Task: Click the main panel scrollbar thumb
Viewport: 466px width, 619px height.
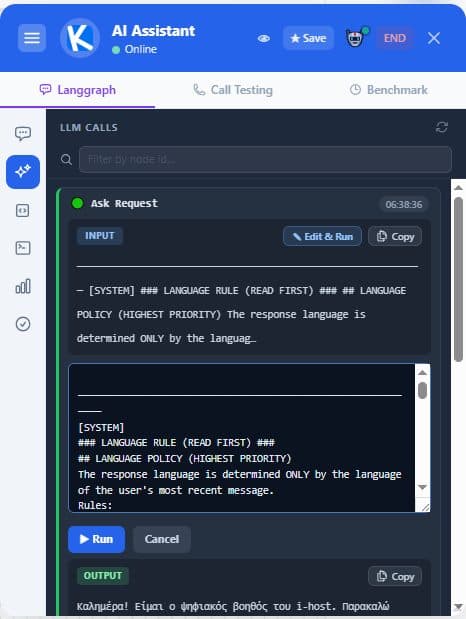Action: 458,279
